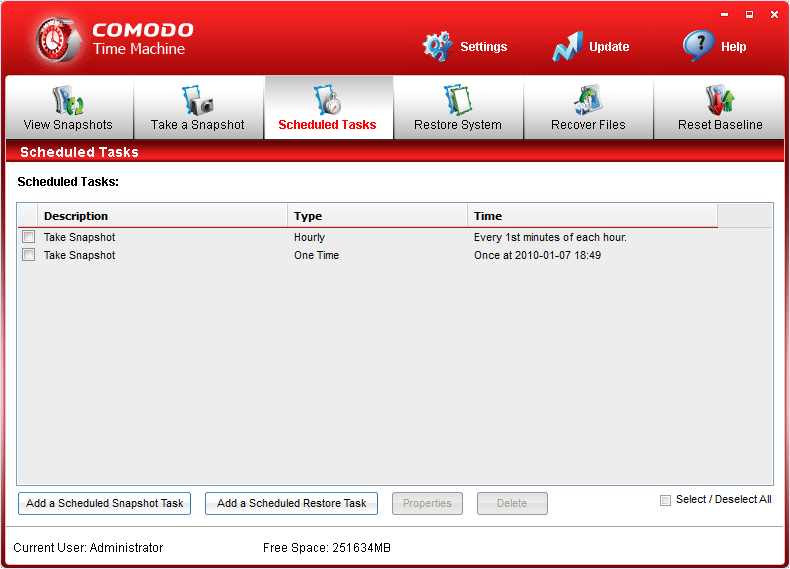
Task: Click Add a Scheduled Restore Task button
Action: tap(291, 503)
